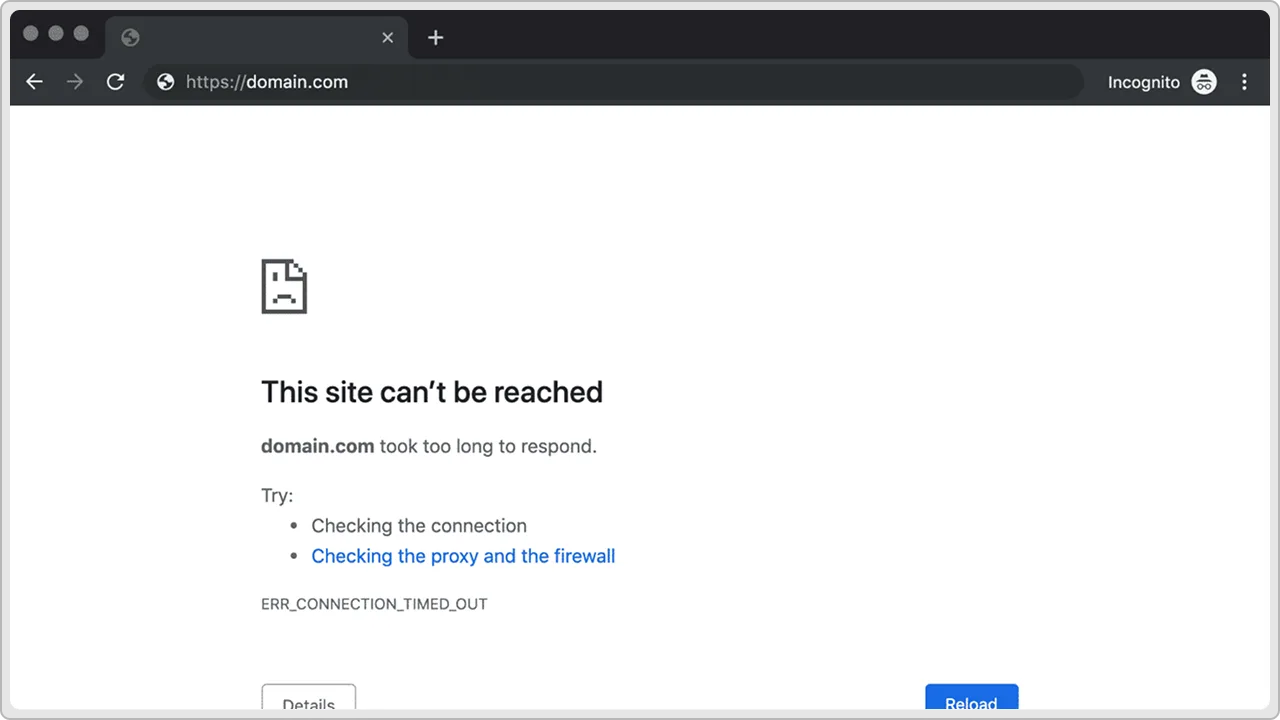Click the forward navigation arrow
Viewport: 1280px width, 720px height.
pyautogui.click(x=75, y=82)
